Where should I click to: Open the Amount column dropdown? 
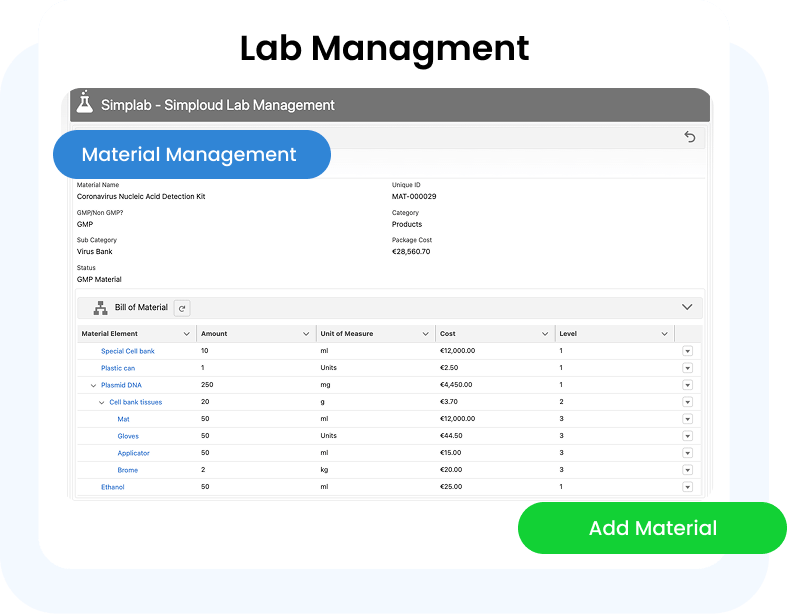[306, 334]
